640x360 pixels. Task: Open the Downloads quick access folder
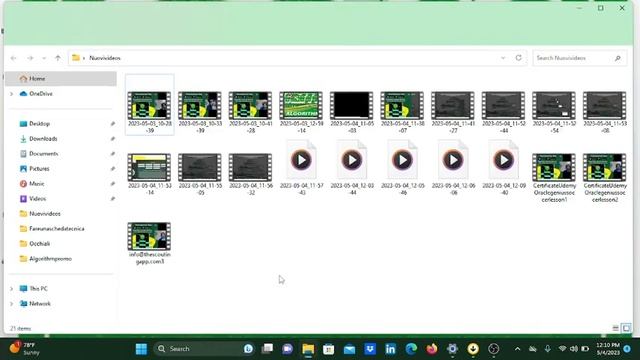43,139
